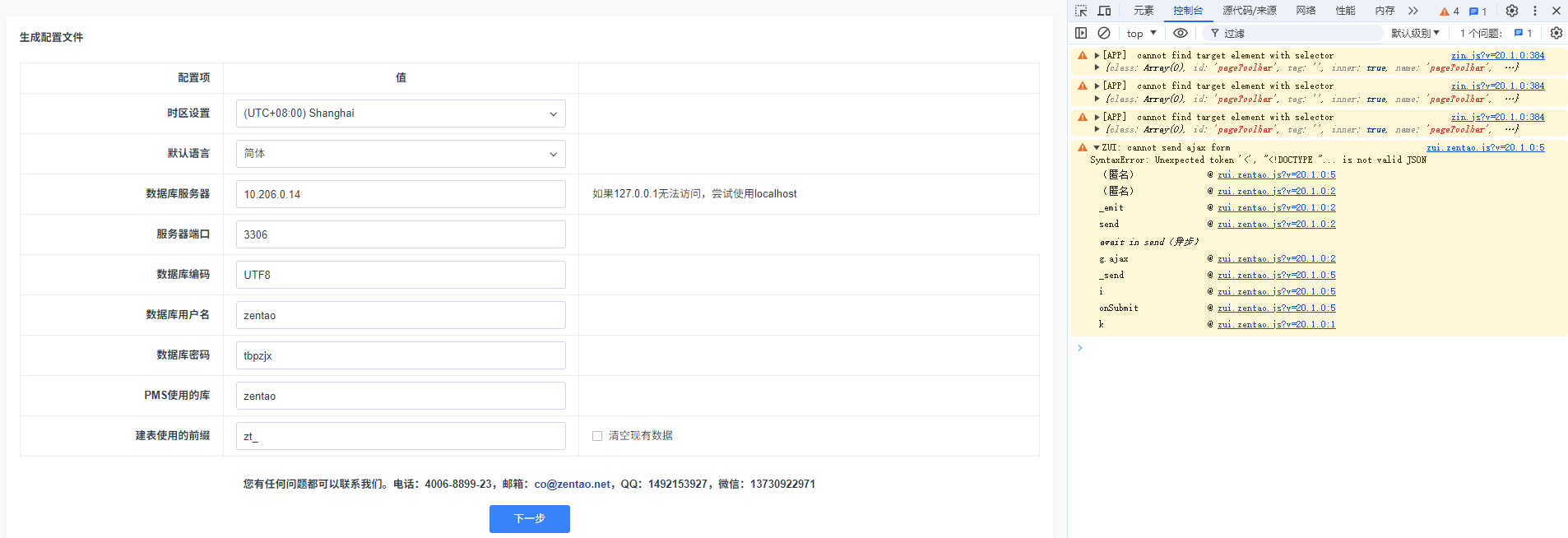
Task: Click the SyntaxError Unexpected token message text
Action: pos(1258,160)
